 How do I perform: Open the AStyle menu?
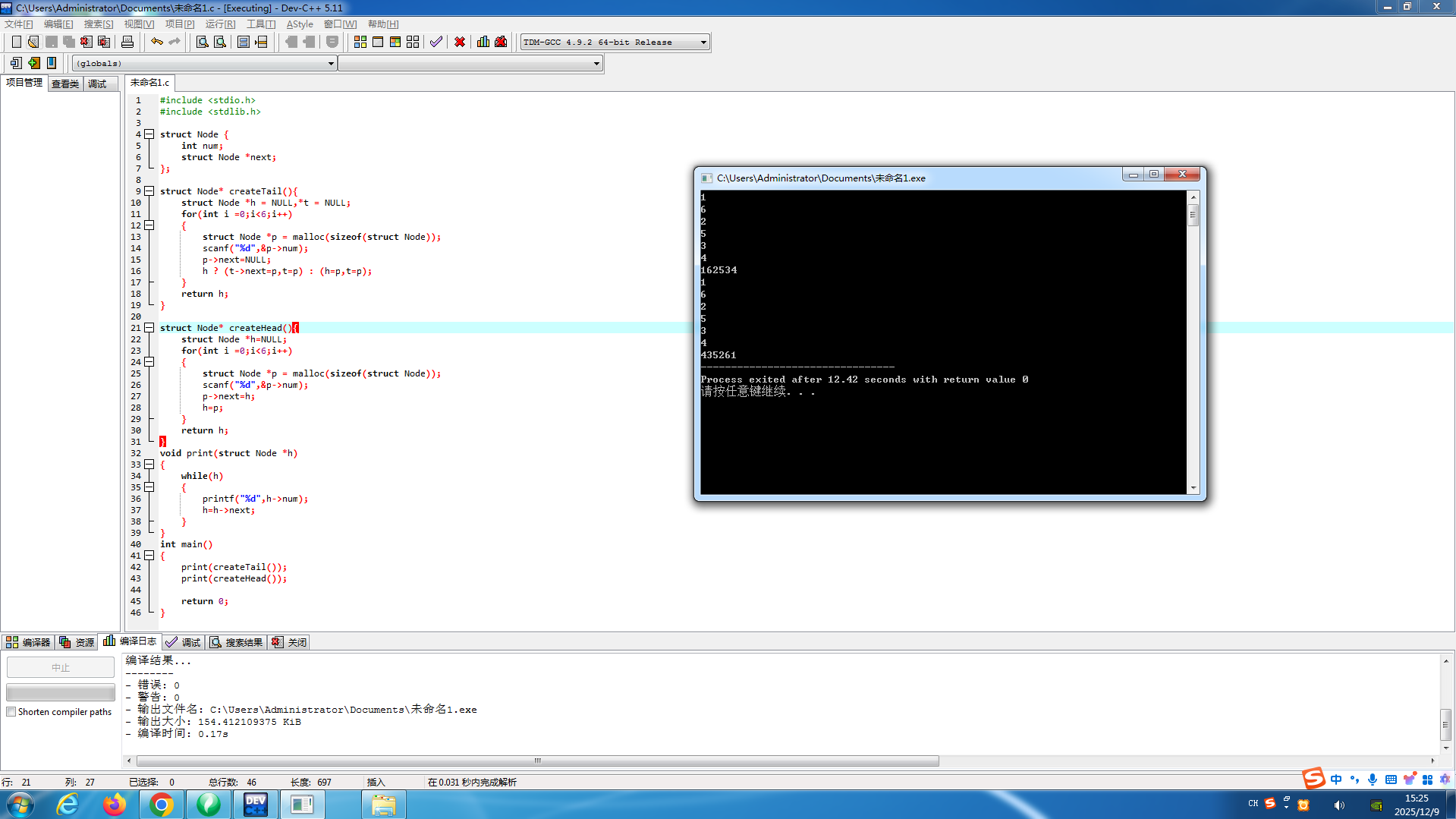(x=300, y=24)
